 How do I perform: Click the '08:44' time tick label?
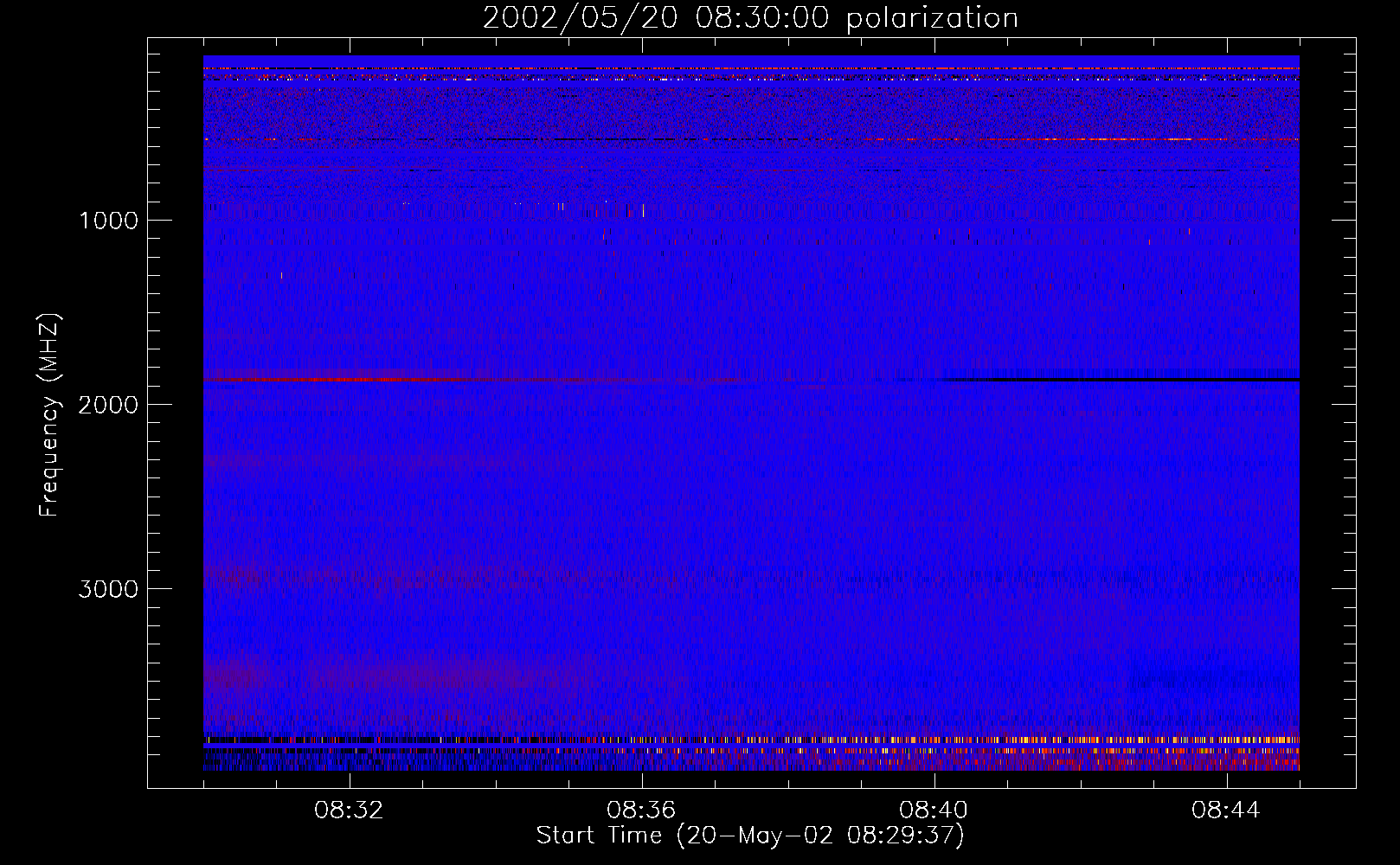(x=1226, y=811)
